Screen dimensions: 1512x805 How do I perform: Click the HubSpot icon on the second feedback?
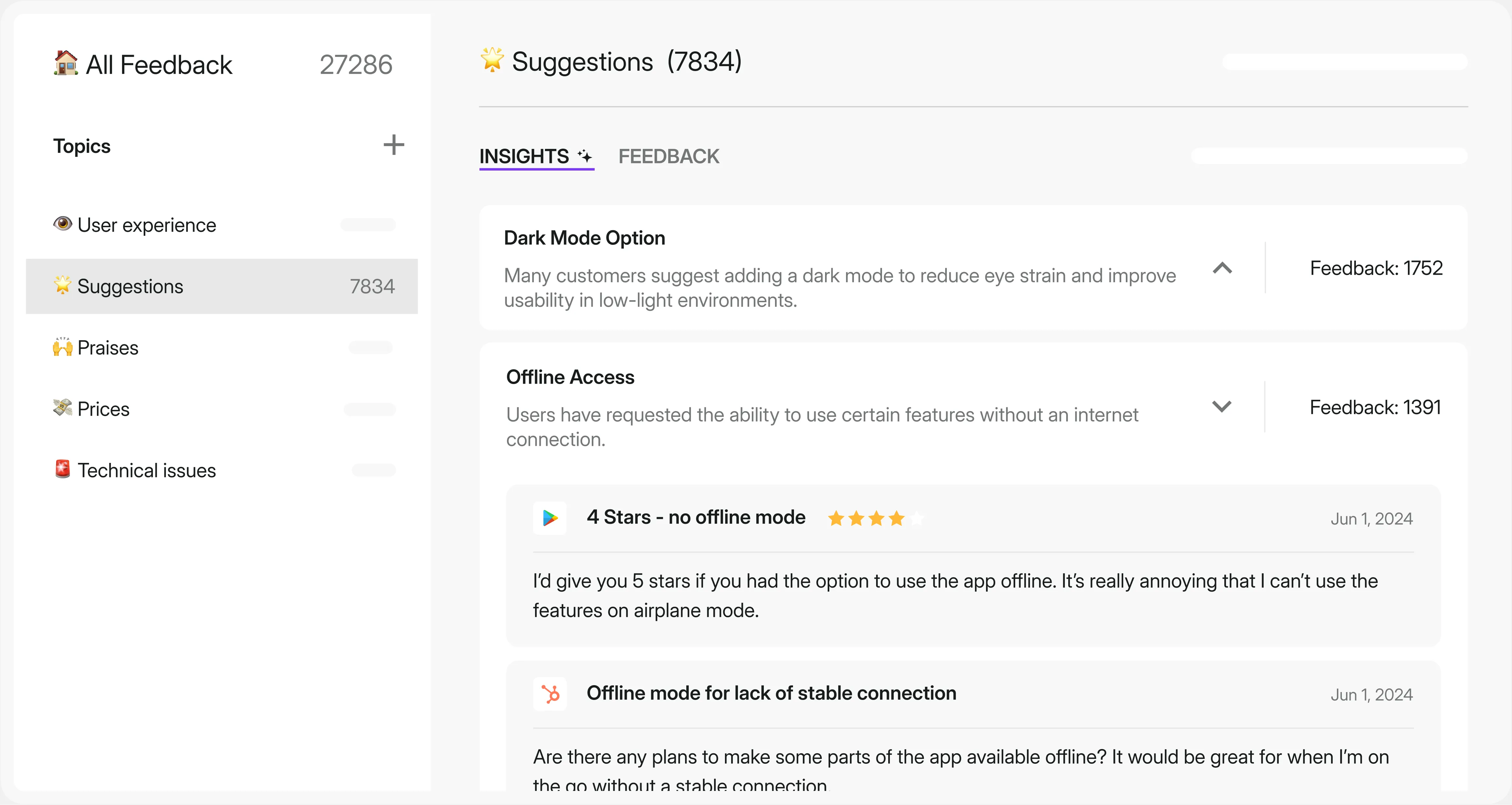click(550, 693)
